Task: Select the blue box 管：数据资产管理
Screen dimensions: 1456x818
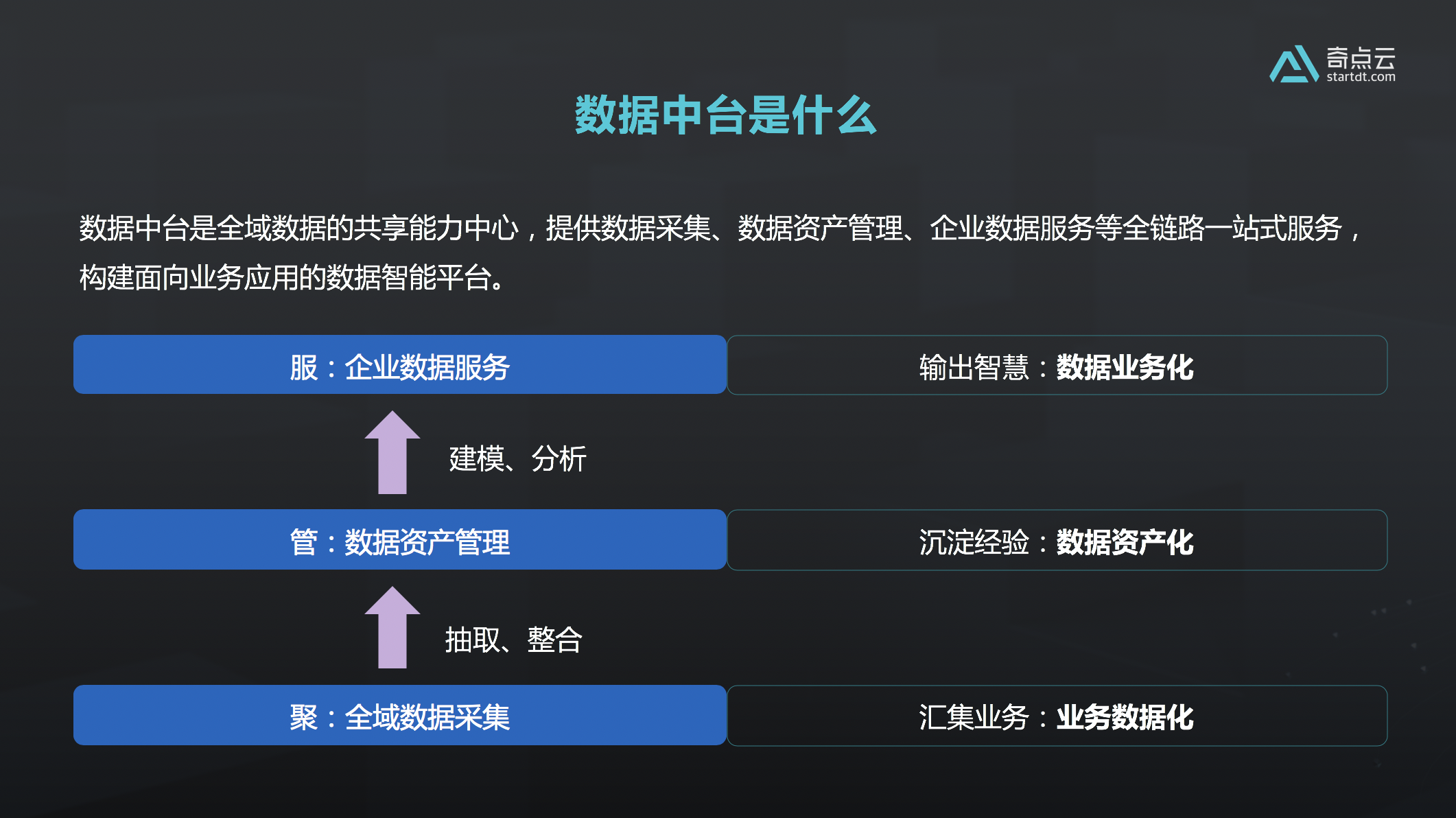Action: pyautogui.click(x=399, y=541)
